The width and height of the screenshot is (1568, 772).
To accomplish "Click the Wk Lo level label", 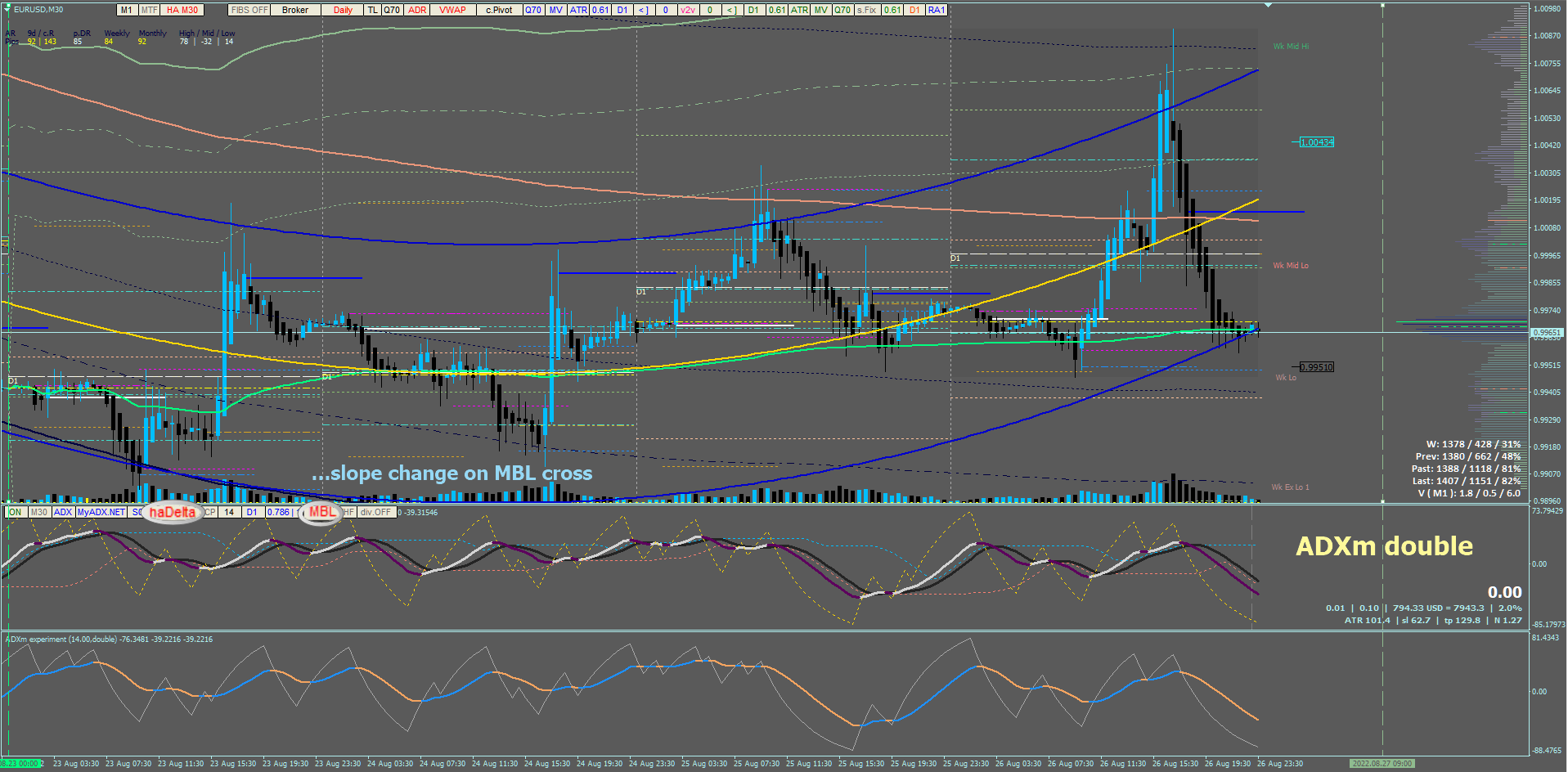I will 1286,378.
